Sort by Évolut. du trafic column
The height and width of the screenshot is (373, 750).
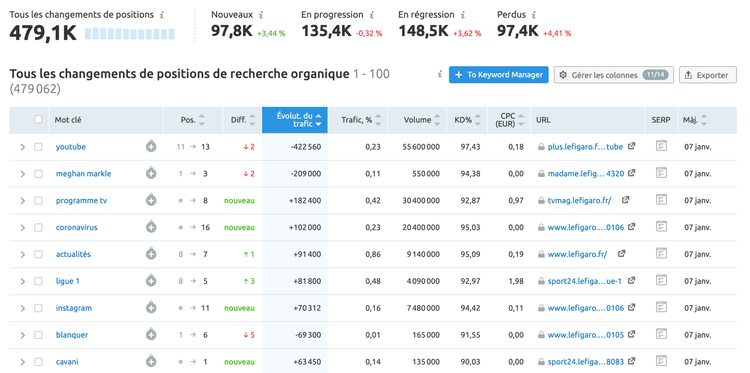[x=295, y=120]
